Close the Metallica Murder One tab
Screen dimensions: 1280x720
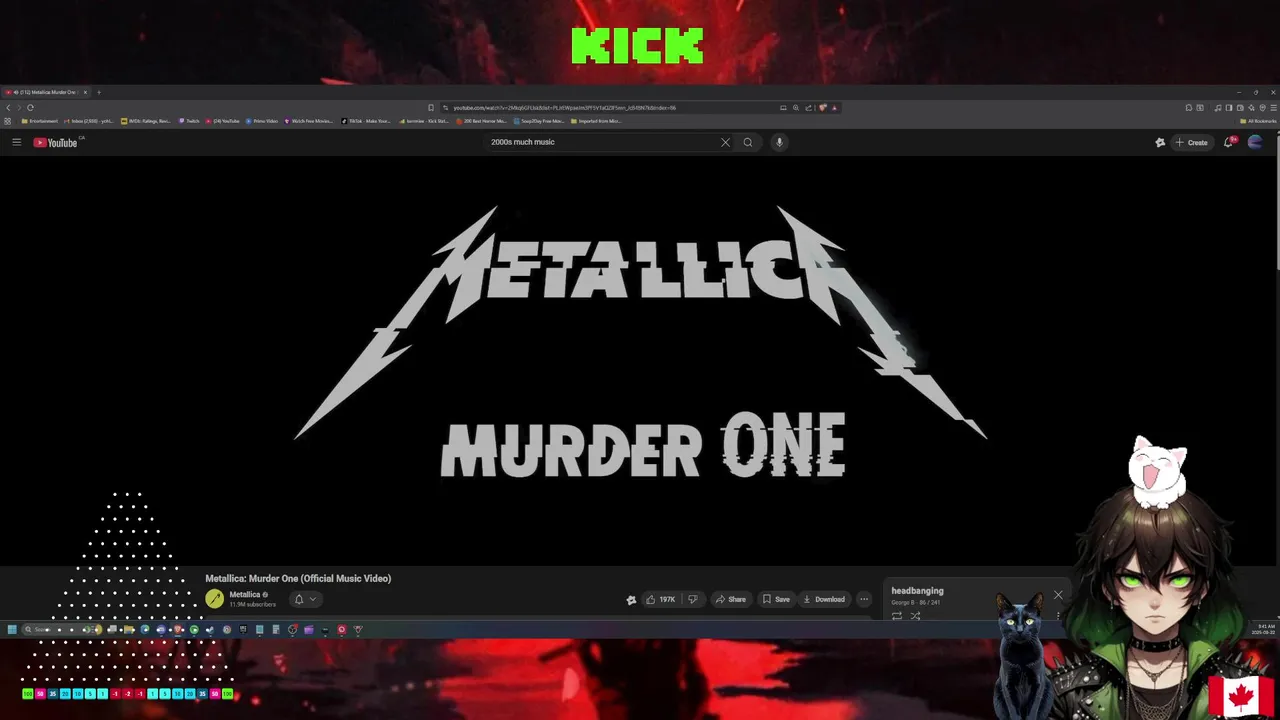coord(85,92)
